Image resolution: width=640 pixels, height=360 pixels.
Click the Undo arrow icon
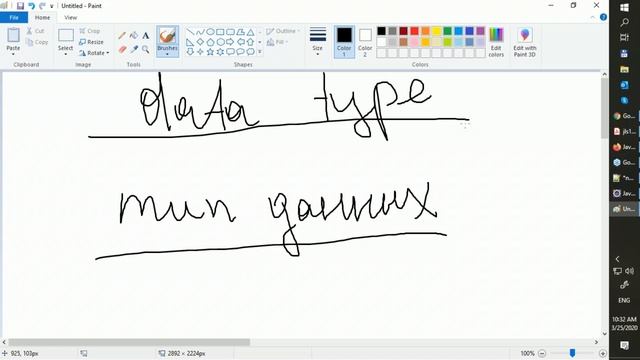31,6
